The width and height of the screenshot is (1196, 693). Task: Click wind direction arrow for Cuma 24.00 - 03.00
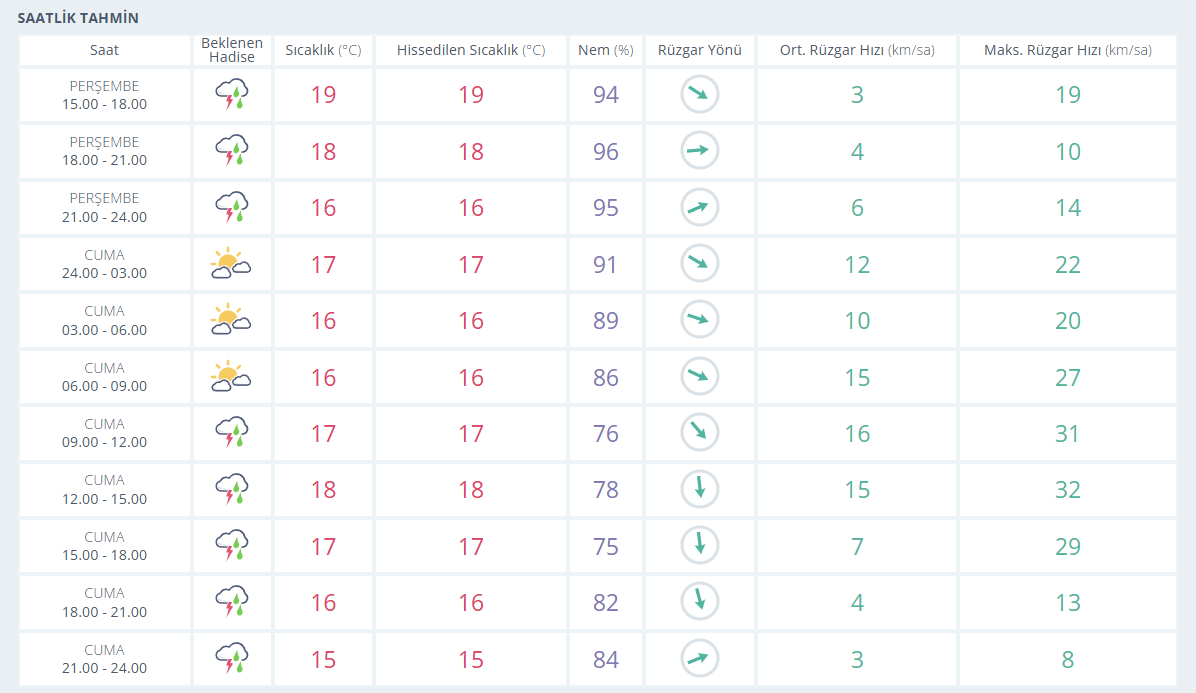[699, 263]
